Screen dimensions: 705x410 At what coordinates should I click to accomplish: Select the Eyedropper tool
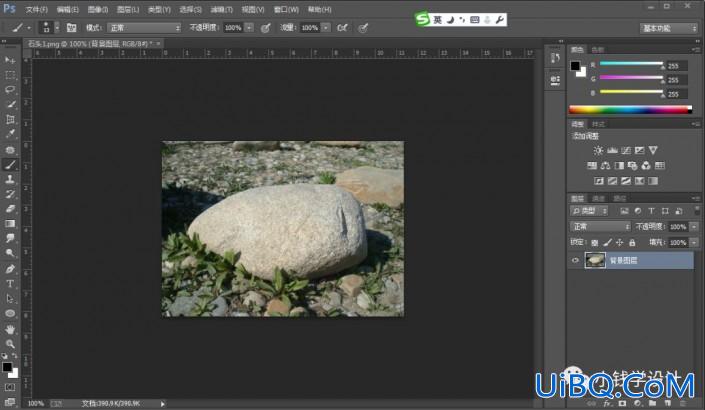[x=10, y=134]
